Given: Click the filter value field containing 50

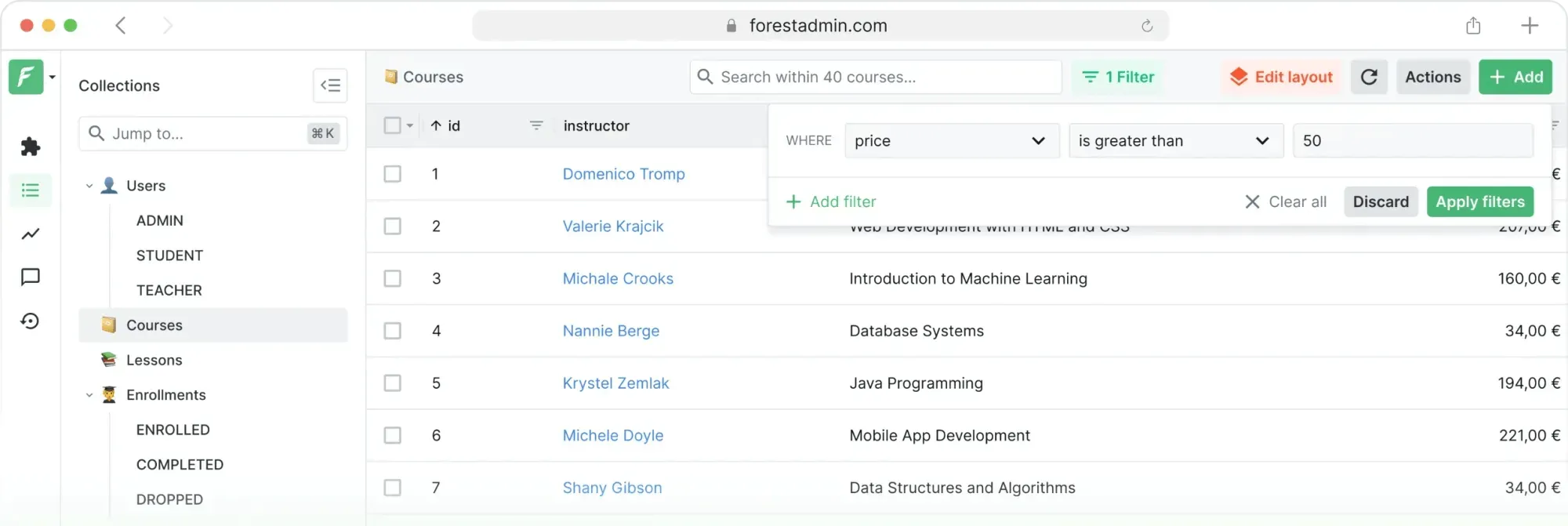Looking at the screenshot, I should 1413,140.
